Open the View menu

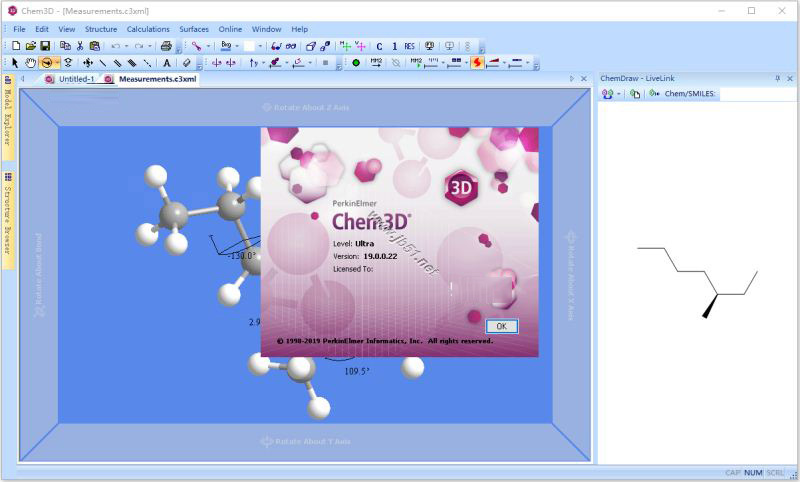pos(66,29)
